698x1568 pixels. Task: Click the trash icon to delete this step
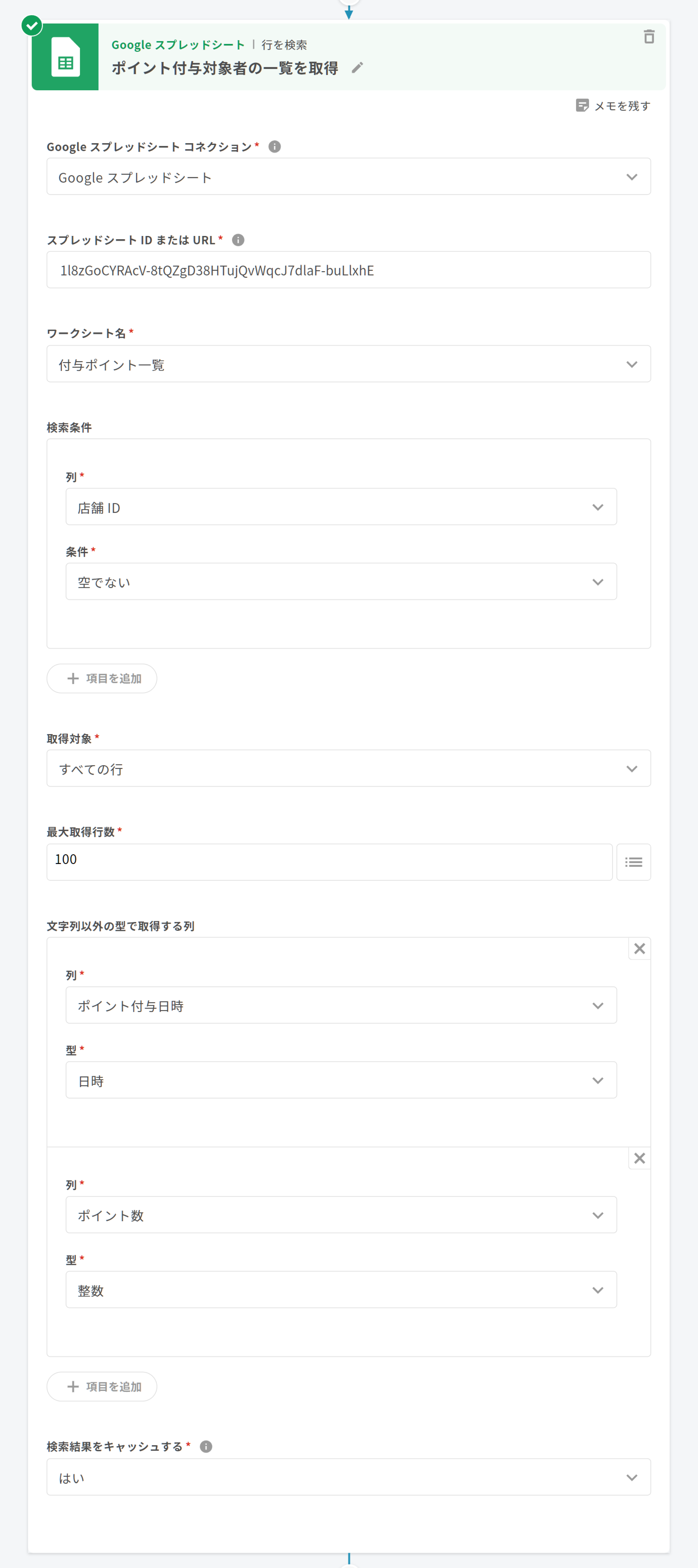pyautogui.click(x=649, y=37)
